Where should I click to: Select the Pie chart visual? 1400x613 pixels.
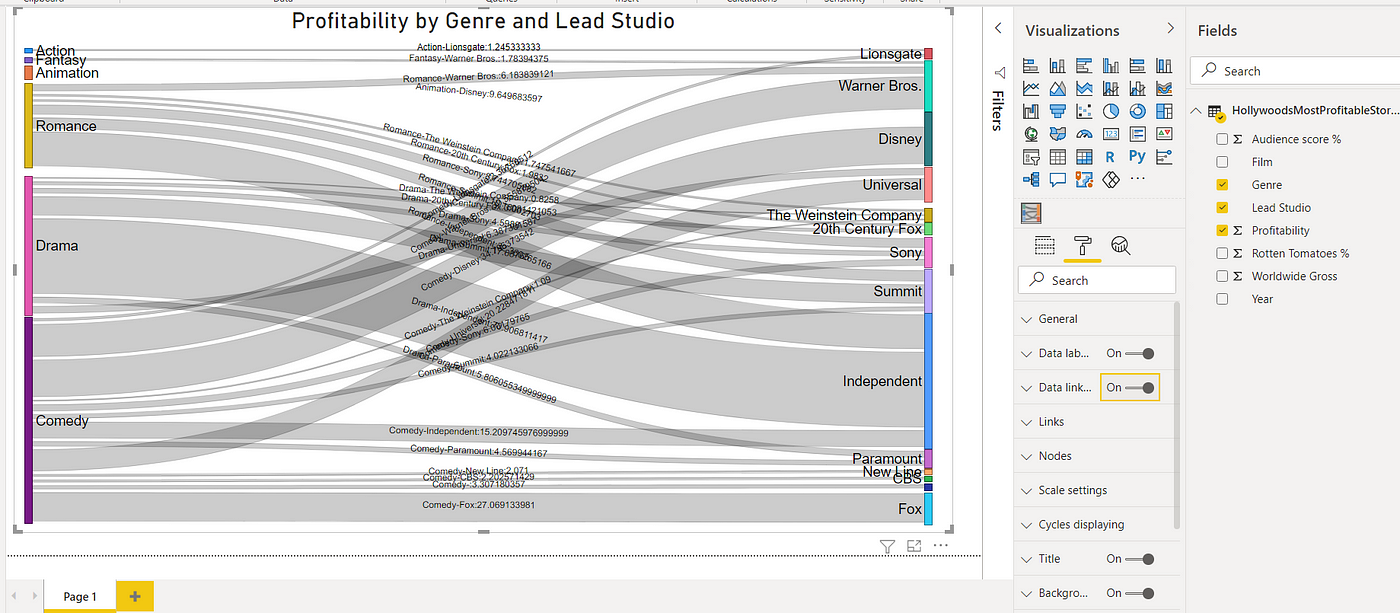click(1110, 111)
